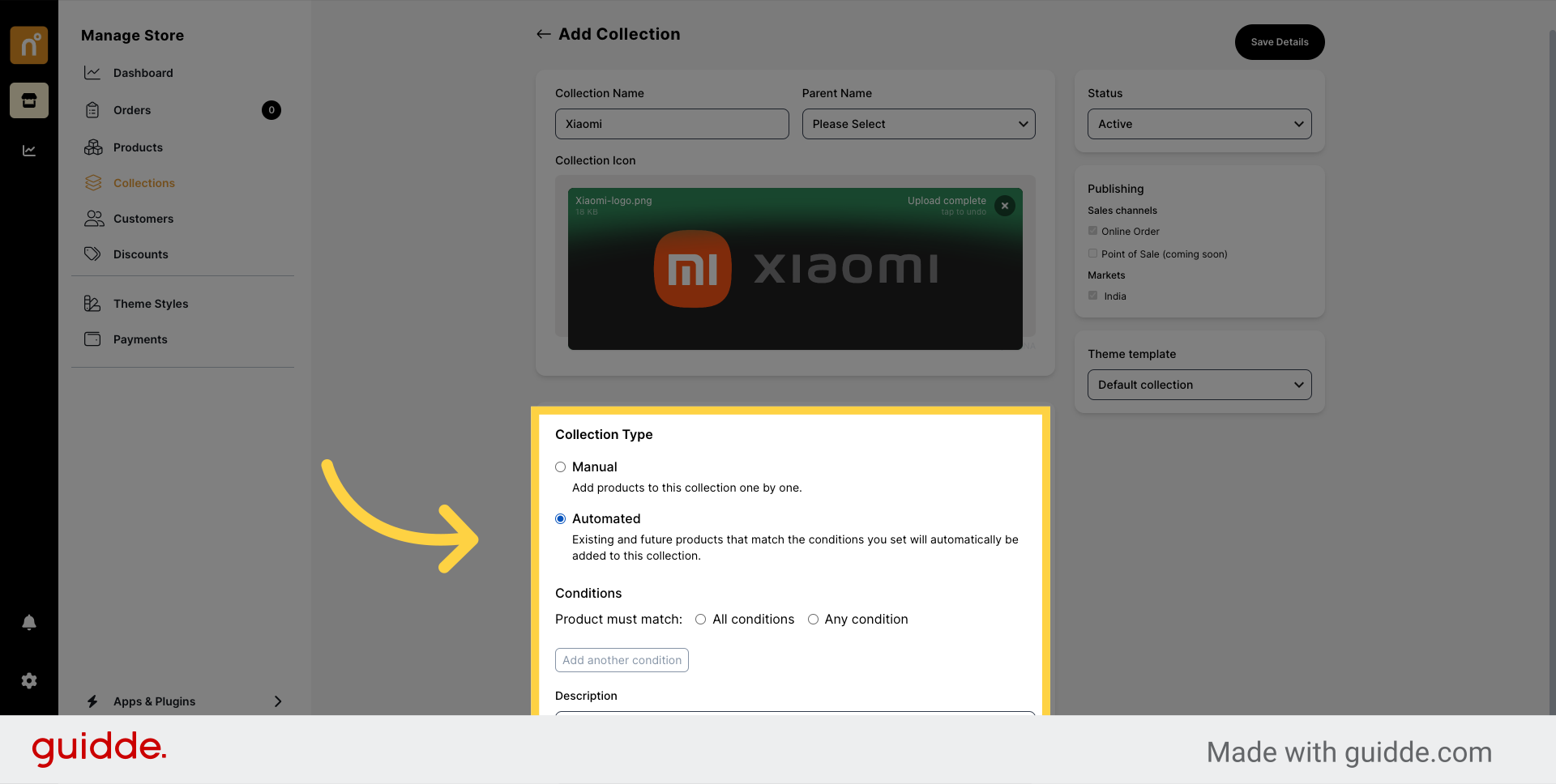The height and width of the screenshot is (784, 1556).
Task: Open the Parent Name dropdown
Action: click(918, 124)
